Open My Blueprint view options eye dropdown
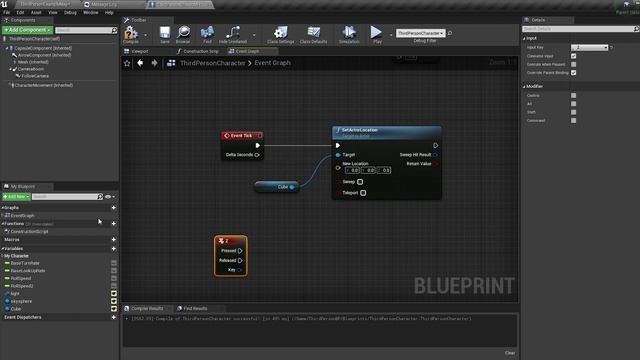640x360 pixels. pos(109,197)
